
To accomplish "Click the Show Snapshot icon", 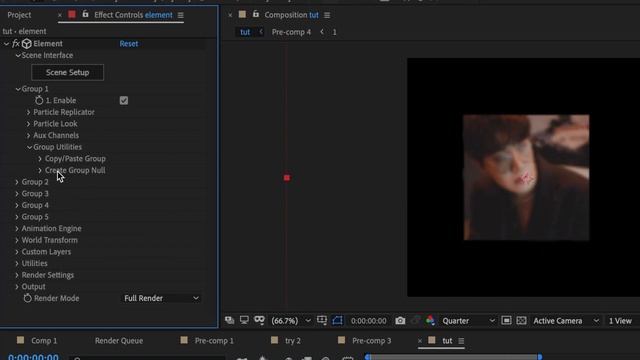I will pyautogui.click(x=415, y=321).
